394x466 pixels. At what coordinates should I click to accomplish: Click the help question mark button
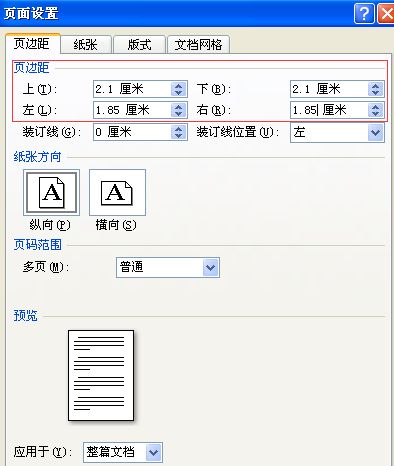[x=364, y=14]
